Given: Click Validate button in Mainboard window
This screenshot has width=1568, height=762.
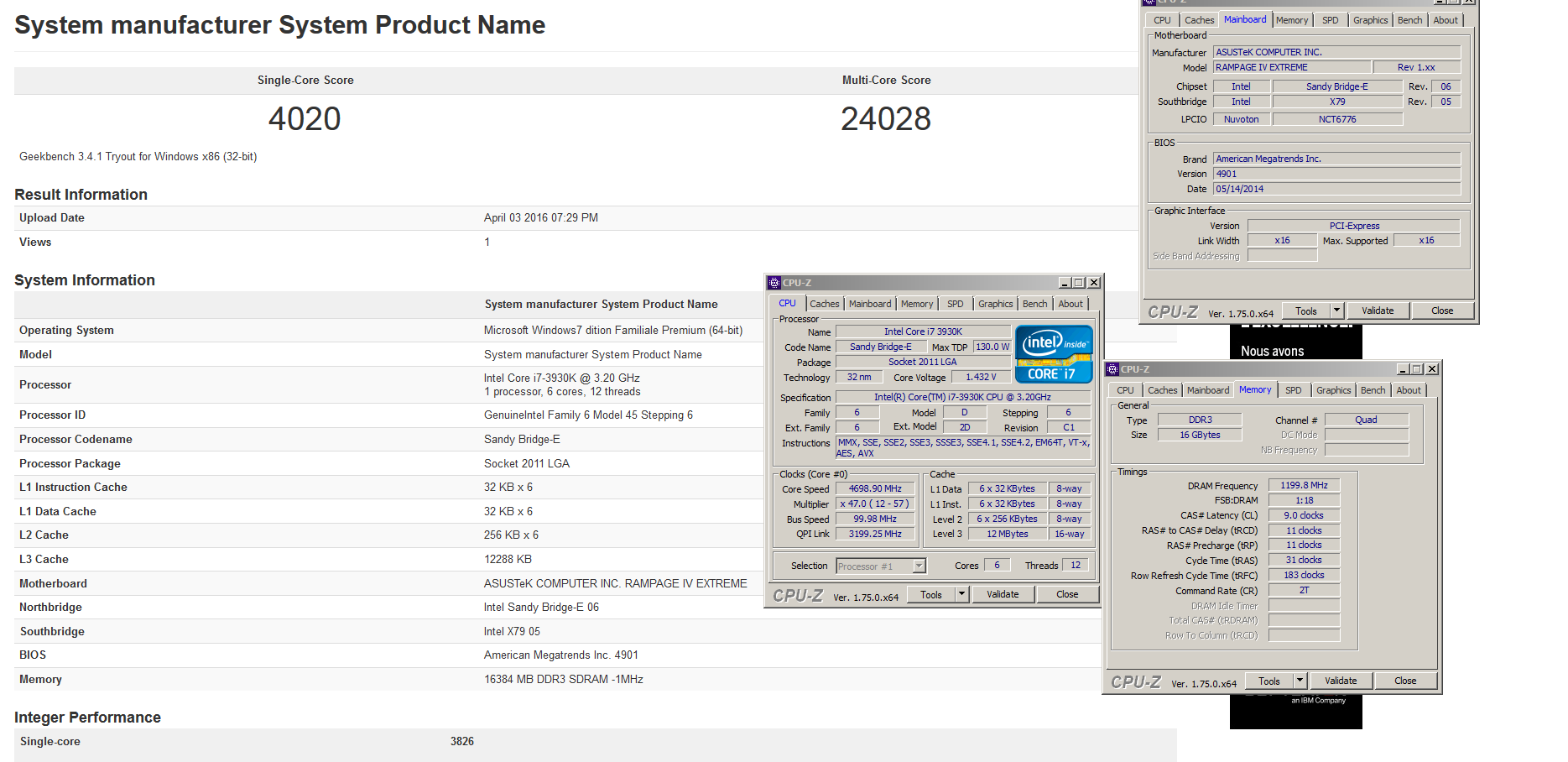Looking at the screenshot, I should (x=1378, y=311).
